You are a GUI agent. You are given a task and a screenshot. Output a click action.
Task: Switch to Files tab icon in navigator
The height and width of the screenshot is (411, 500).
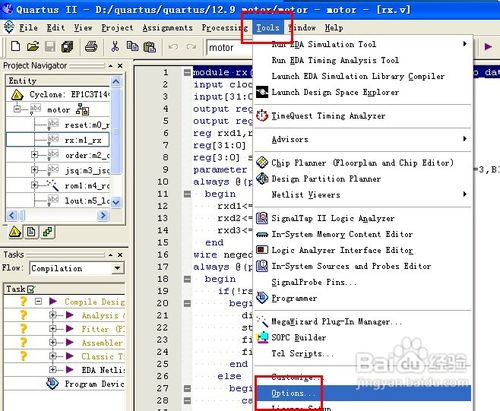click(31, 231)
